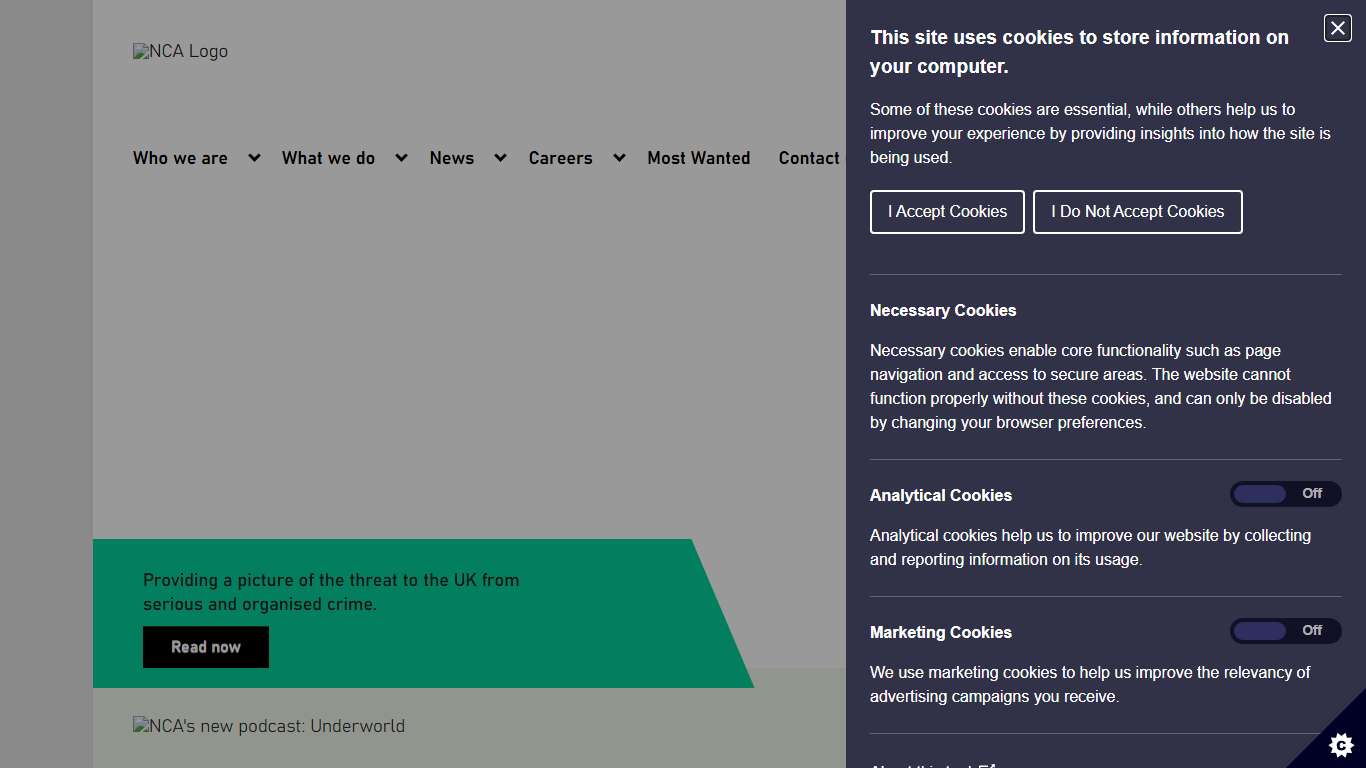Open the Careers dropdown arrow
Image resolution: width=1366 pixels, height=768 pixels.
[618, 157]
